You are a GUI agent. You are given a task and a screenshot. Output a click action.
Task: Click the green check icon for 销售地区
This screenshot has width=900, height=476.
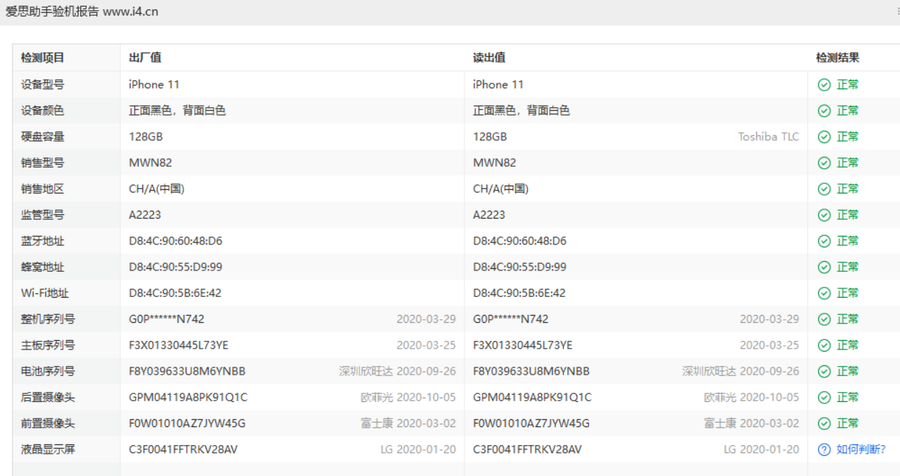click(x=824, y=189)
